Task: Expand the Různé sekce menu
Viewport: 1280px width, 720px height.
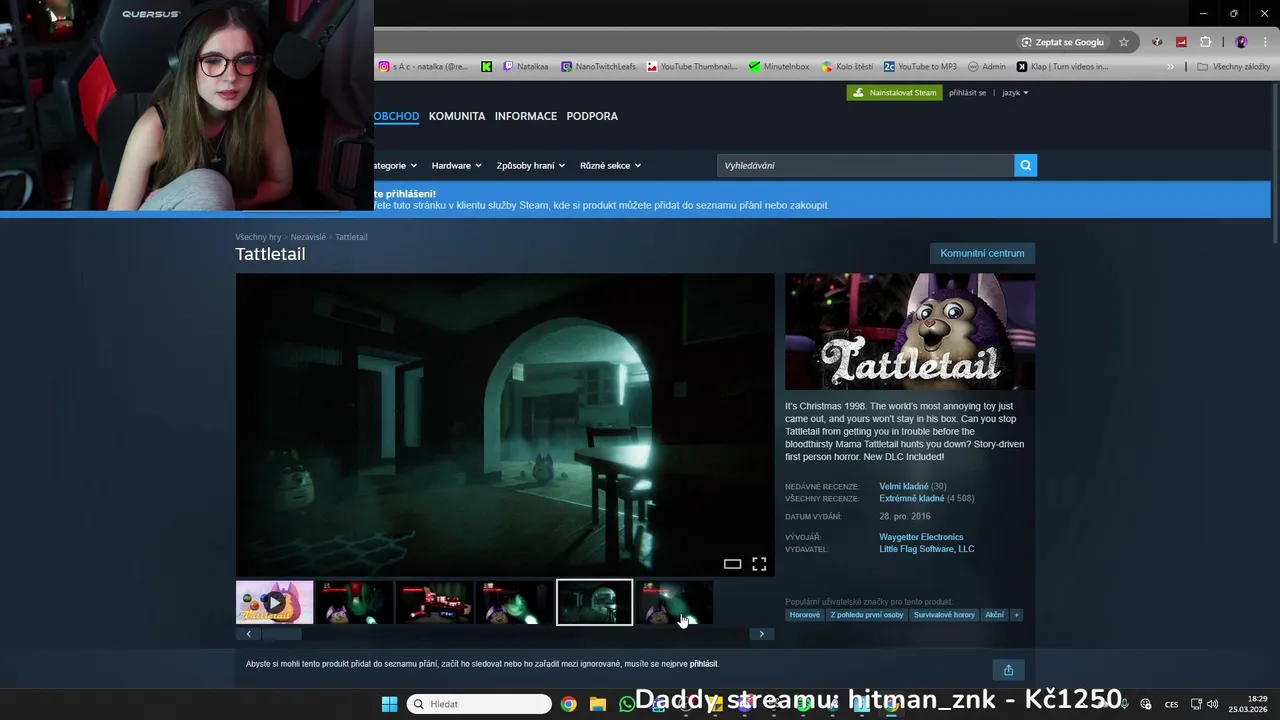Action: pos(610,166)
